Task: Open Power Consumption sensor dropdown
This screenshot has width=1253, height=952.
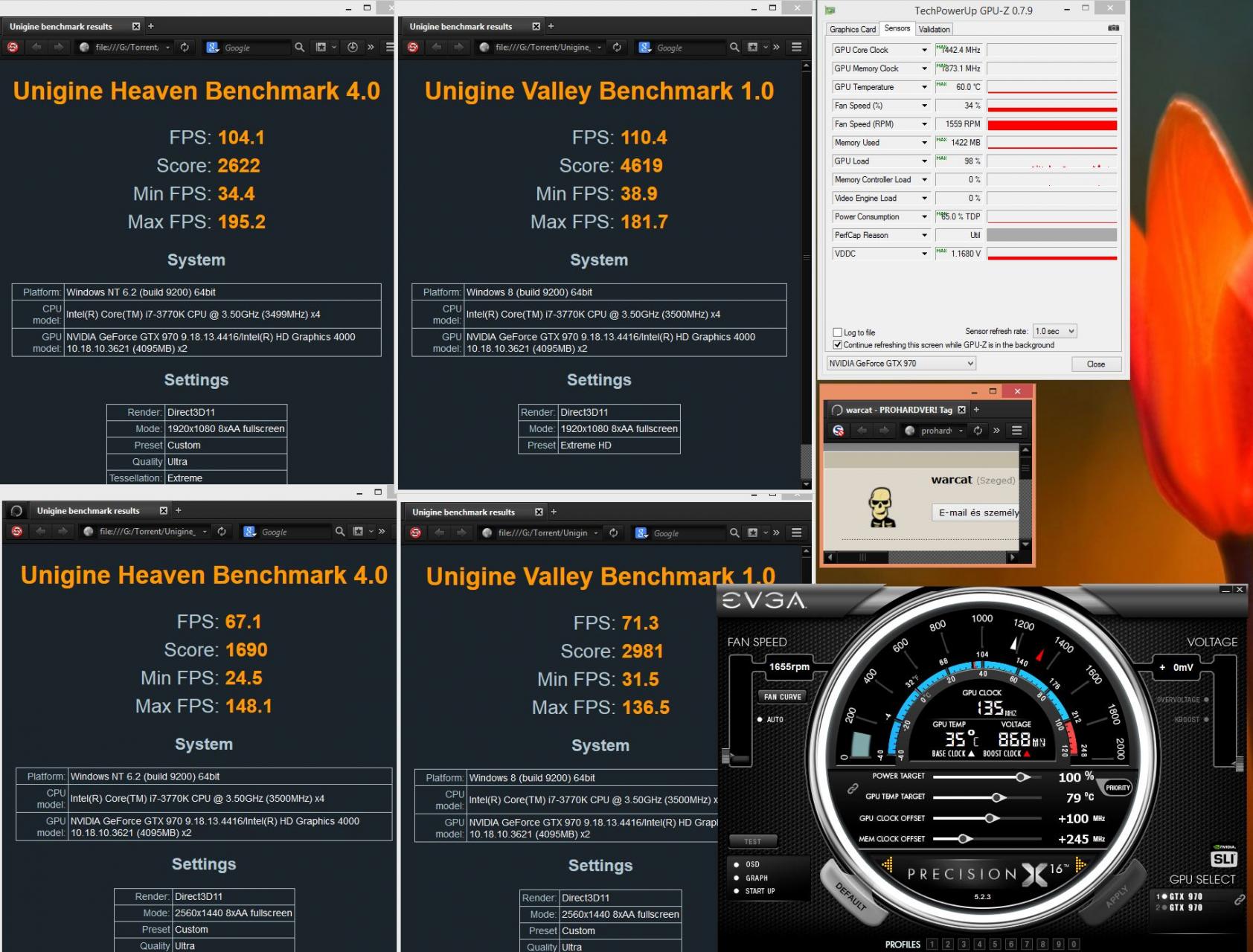Action: pyautogui.click(x=925, y=216)
